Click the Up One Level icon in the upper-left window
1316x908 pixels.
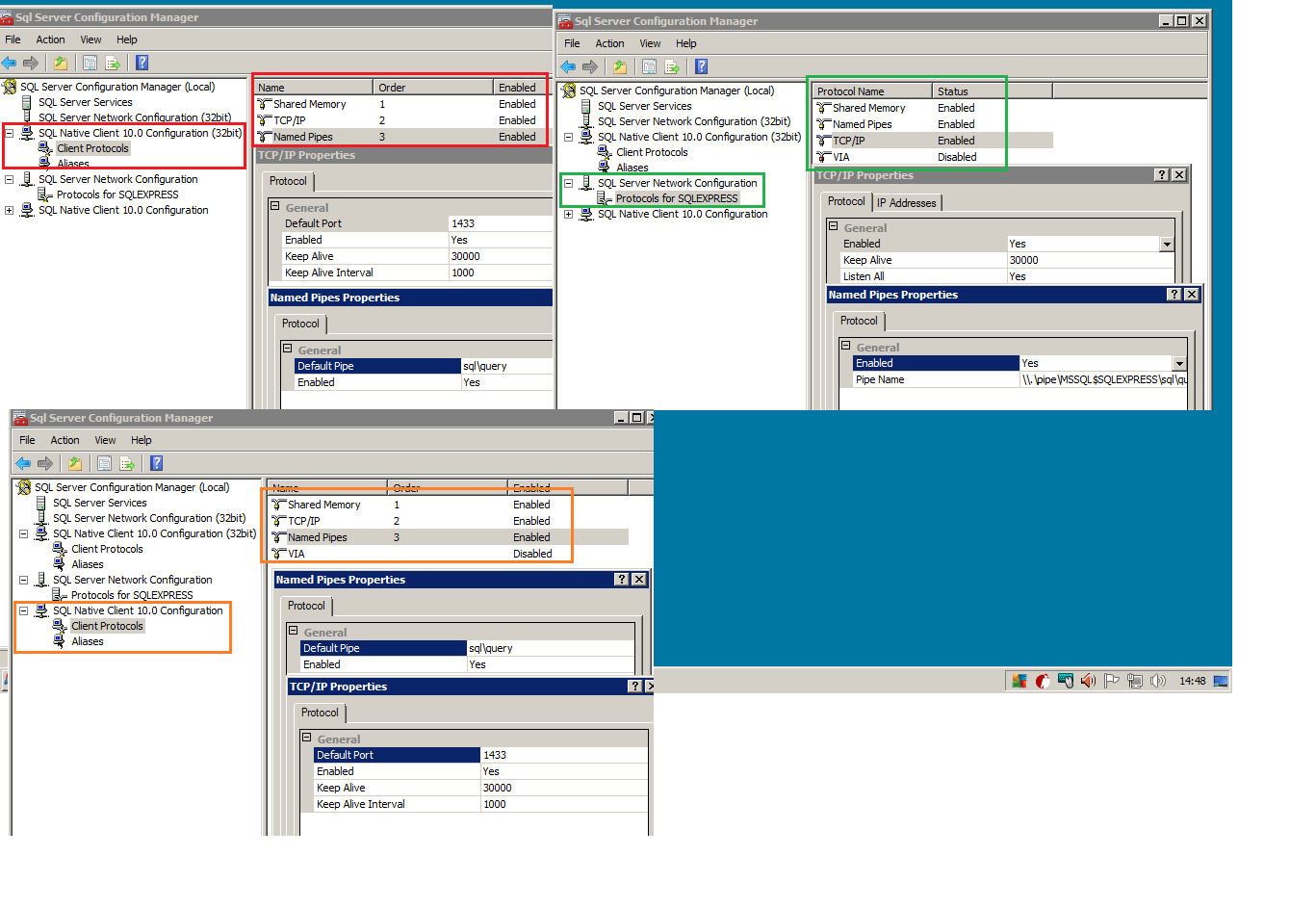pos(61,63)
